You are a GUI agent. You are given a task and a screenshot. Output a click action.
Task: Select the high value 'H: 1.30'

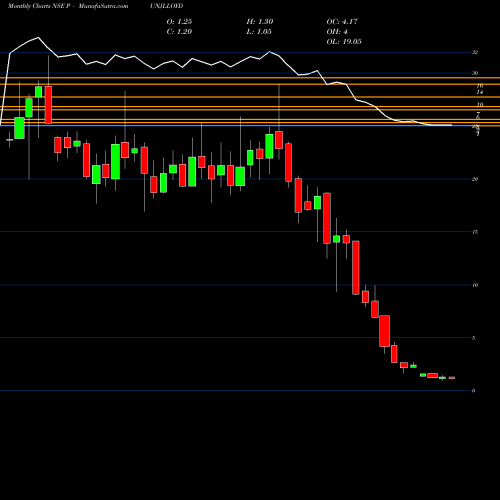pos(260,21)
